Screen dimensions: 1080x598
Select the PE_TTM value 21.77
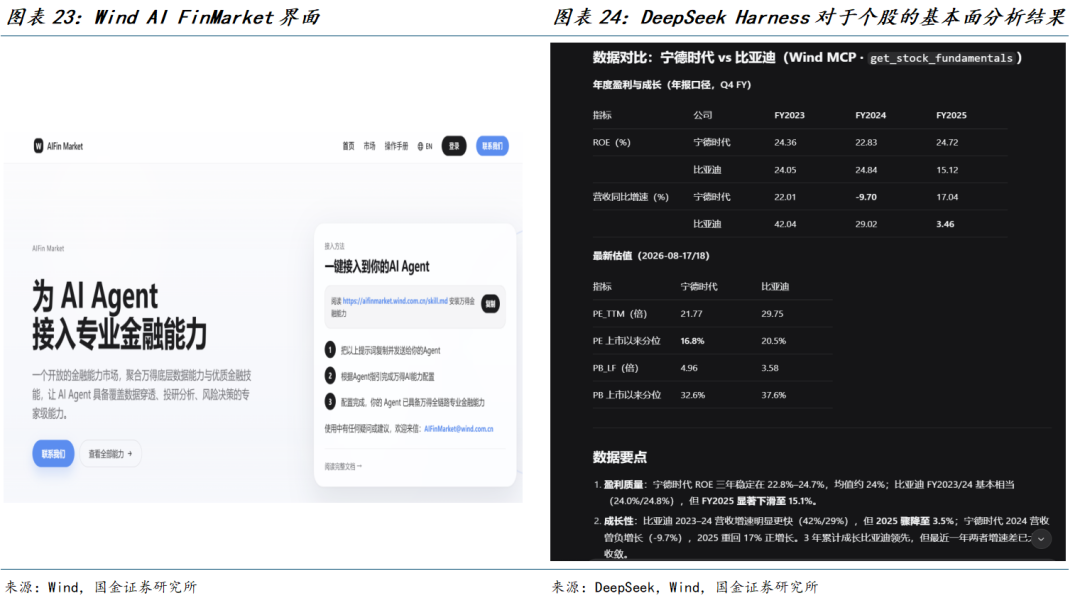point(692,314)
